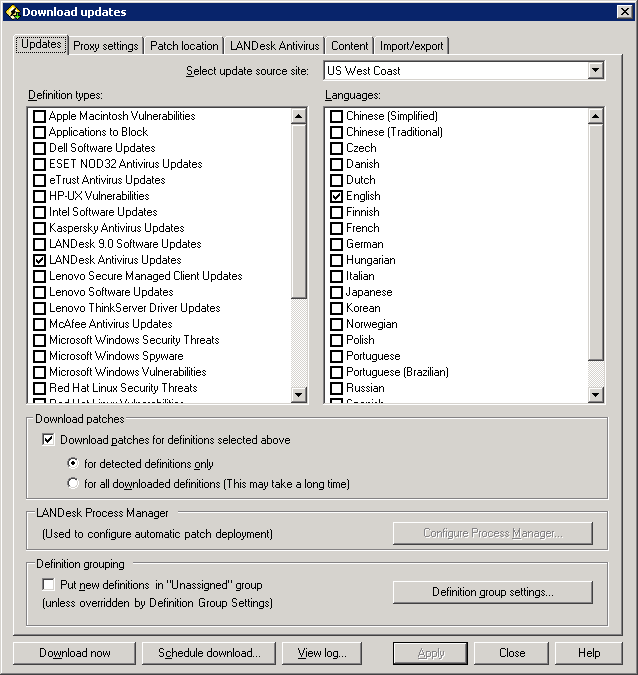Click the Close button at bottom

pos(511,653)
